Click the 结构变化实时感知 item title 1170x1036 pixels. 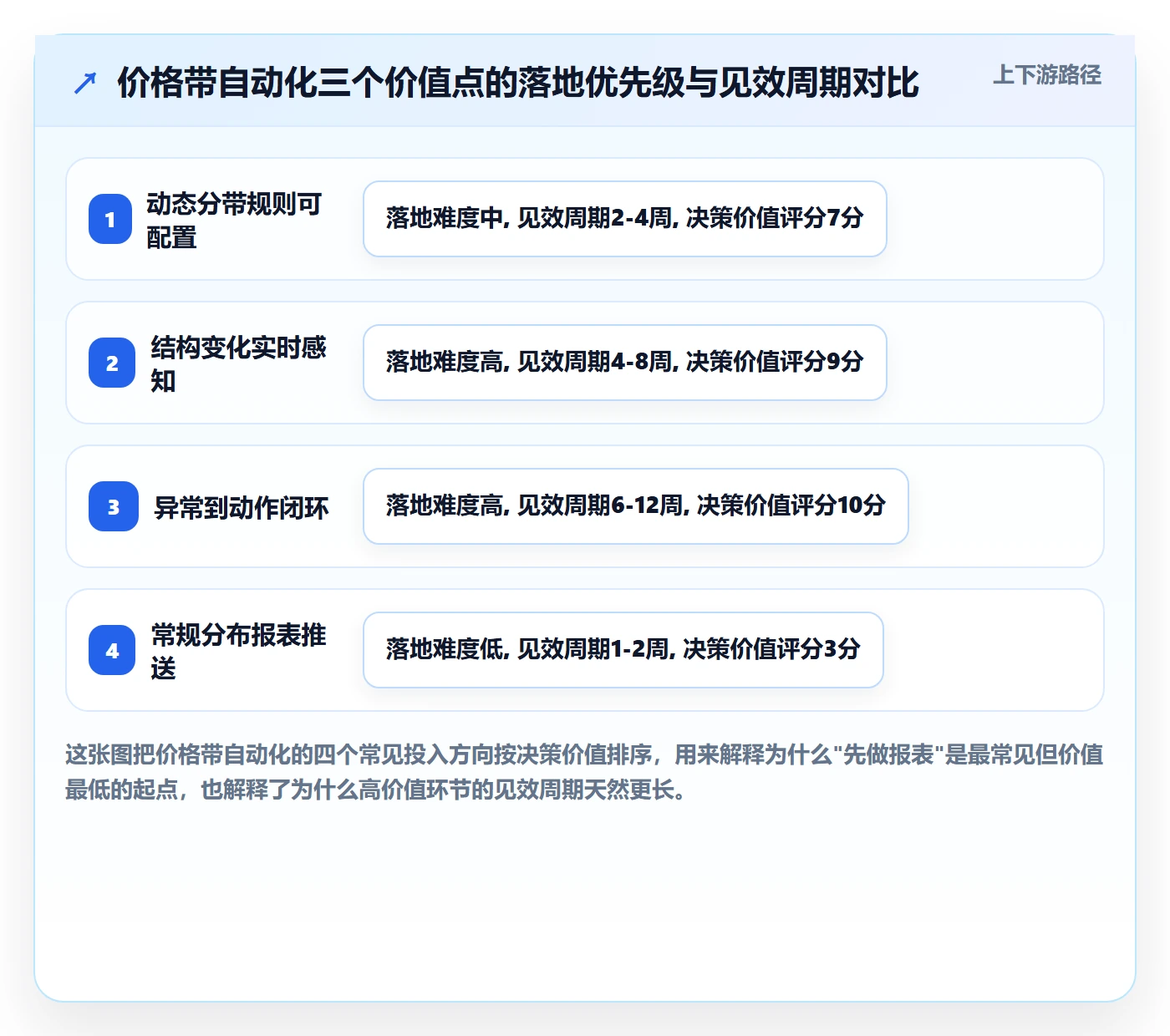pyautogui.click(x=238, y=363)
